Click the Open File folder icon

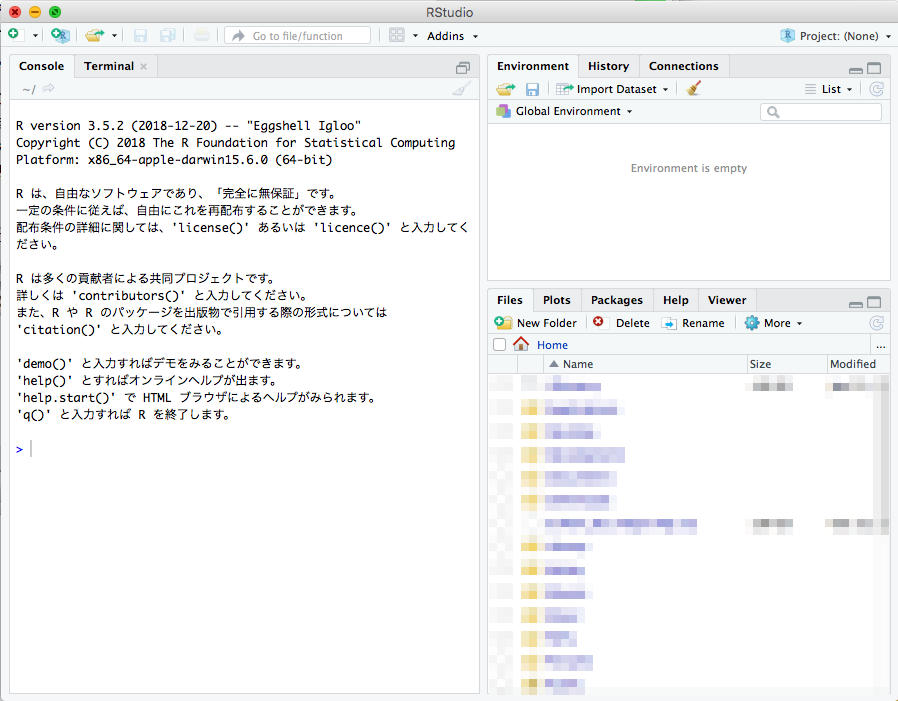(x=94, y=36)
